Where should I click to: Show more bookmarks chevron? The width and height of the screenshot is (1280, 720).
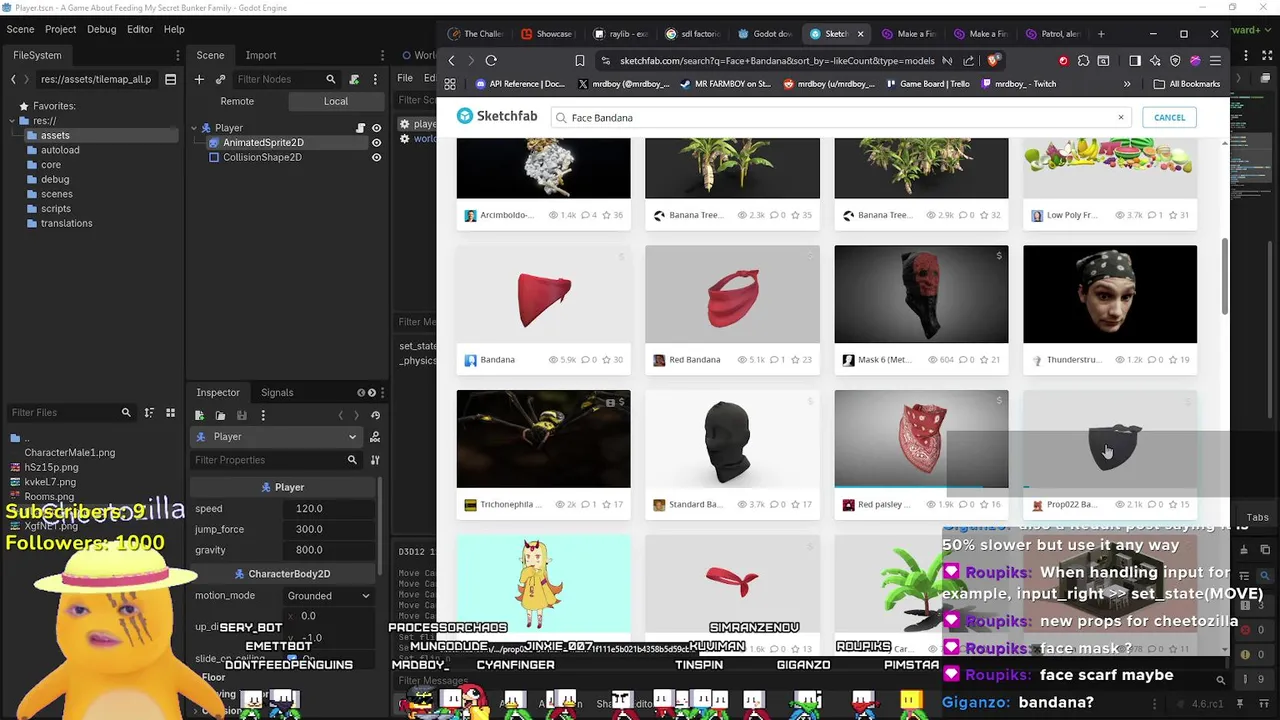1127,84
